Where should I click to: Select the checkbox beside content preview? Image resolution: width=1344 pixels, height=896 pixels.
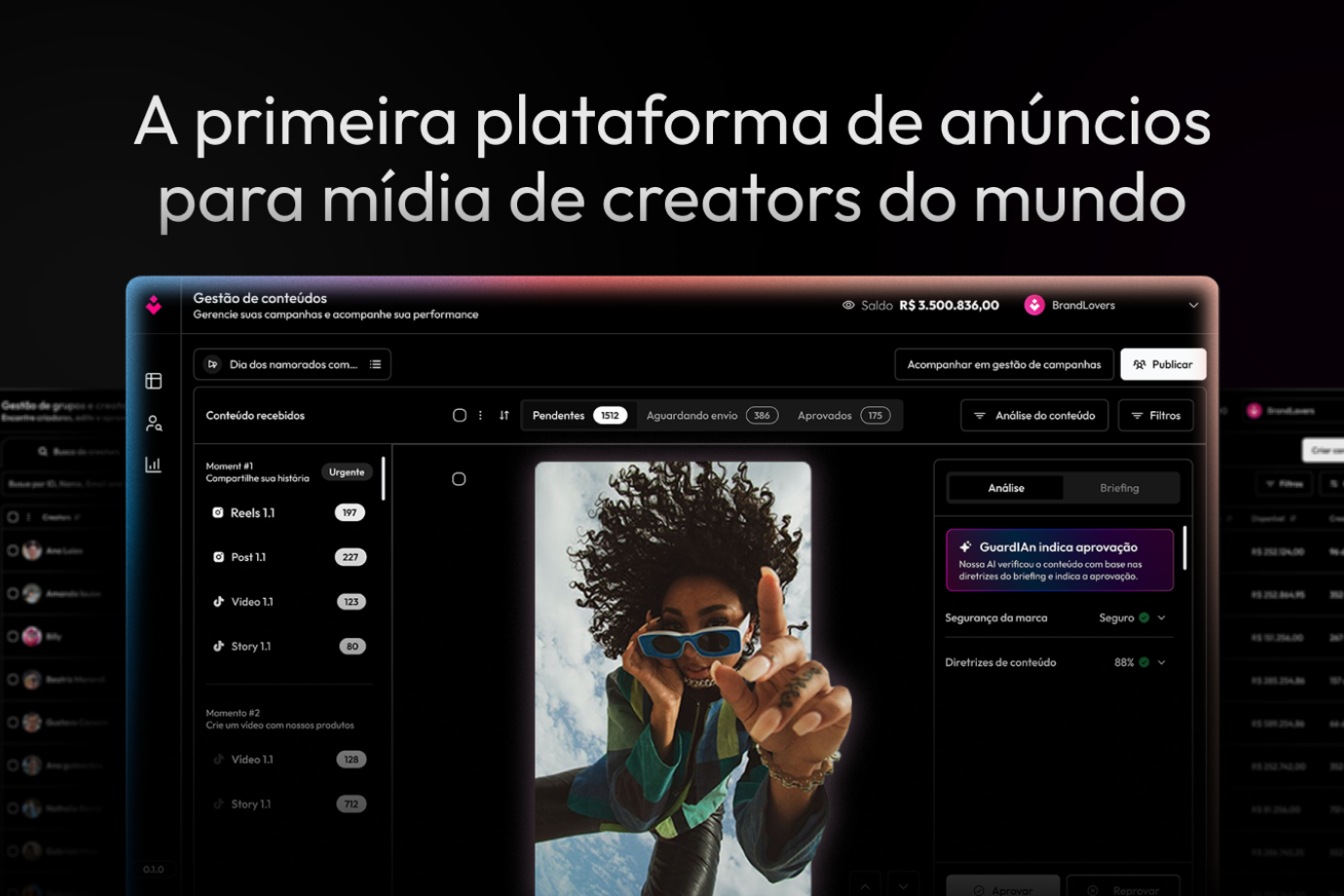pos(459,479)
